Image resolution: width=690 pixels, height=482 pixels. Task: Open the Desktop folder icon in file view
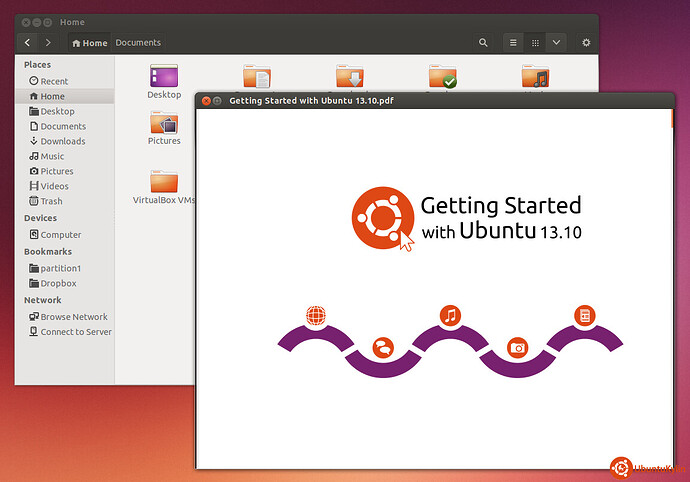point(164,78)
